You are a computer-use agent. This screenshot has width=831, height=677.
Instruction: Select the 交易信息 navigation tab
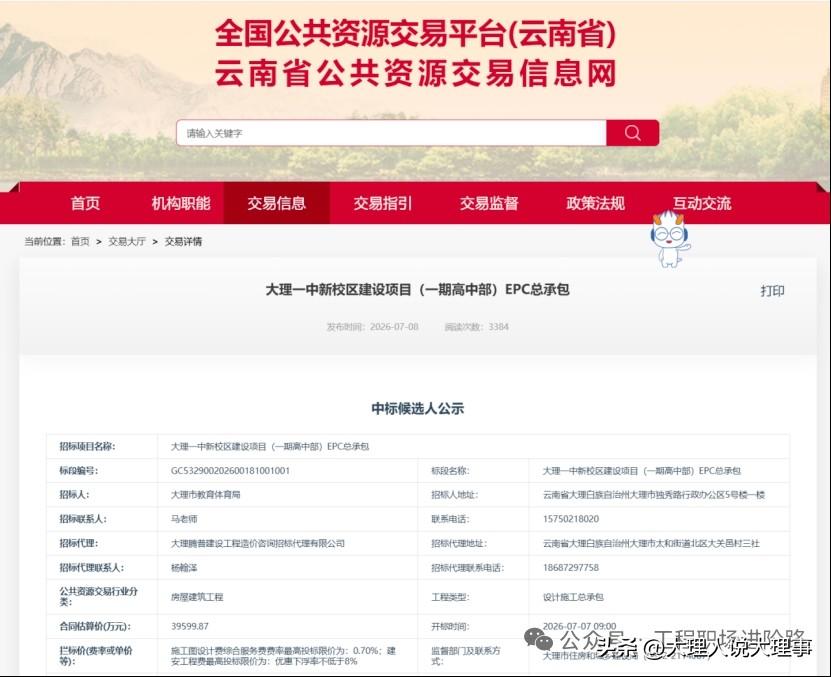[x=277, y=203]
